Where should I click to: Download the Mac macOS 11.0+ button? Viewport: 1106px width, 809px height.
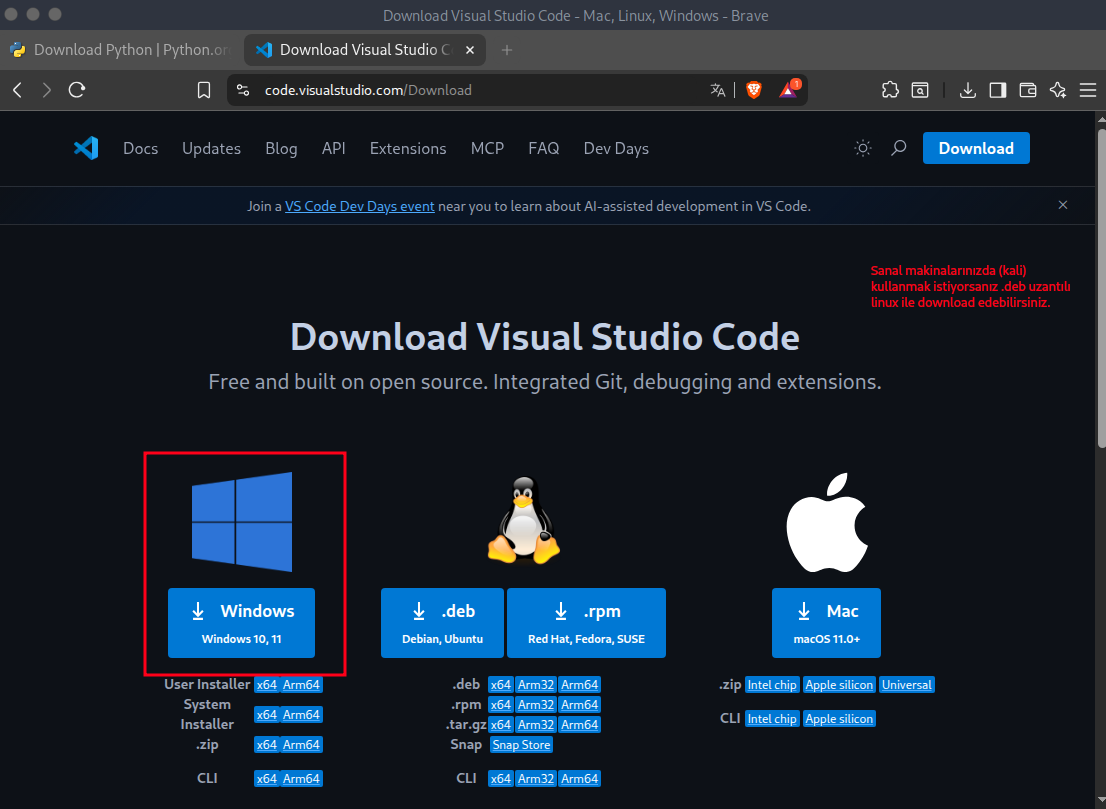point(826,623)
